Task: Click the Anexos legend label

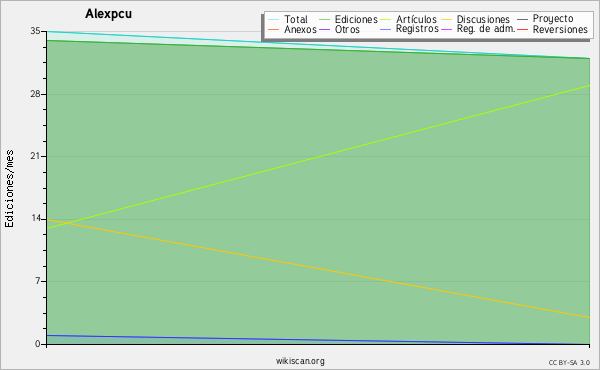Action: pyautogui.click(x=300, y=29)
